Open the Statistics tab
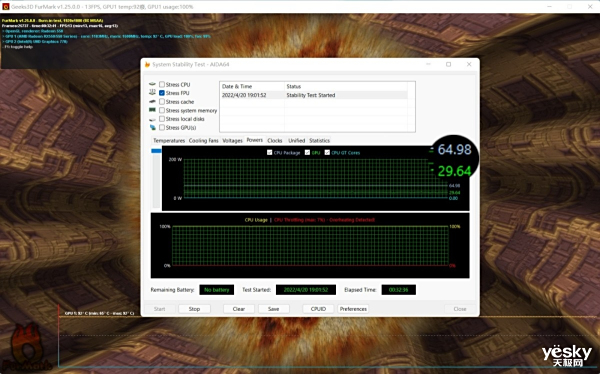This screenshot has height=374, width=600. tap(320, 140)
